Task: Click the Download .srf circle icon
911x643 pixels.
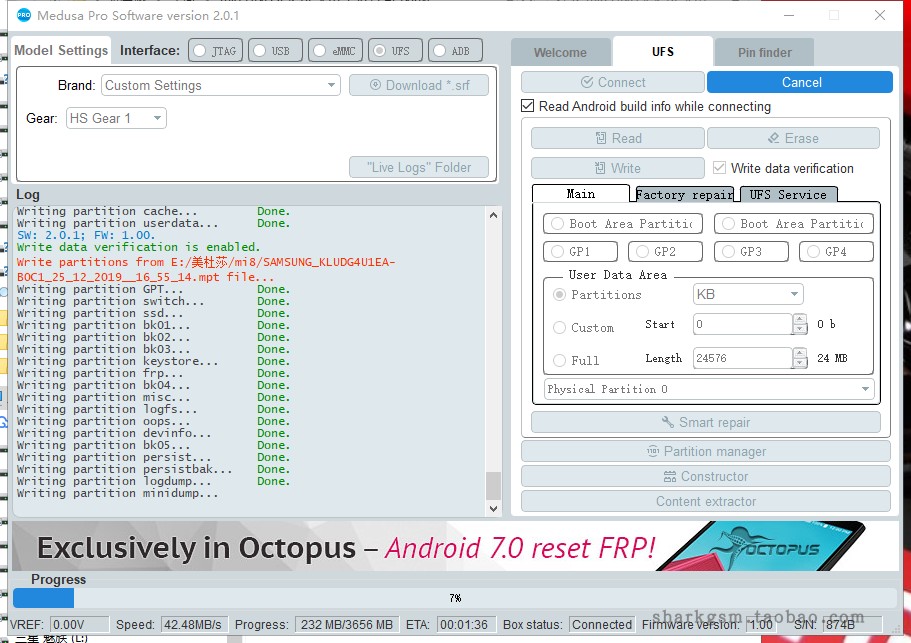Action: coord(375,85)
